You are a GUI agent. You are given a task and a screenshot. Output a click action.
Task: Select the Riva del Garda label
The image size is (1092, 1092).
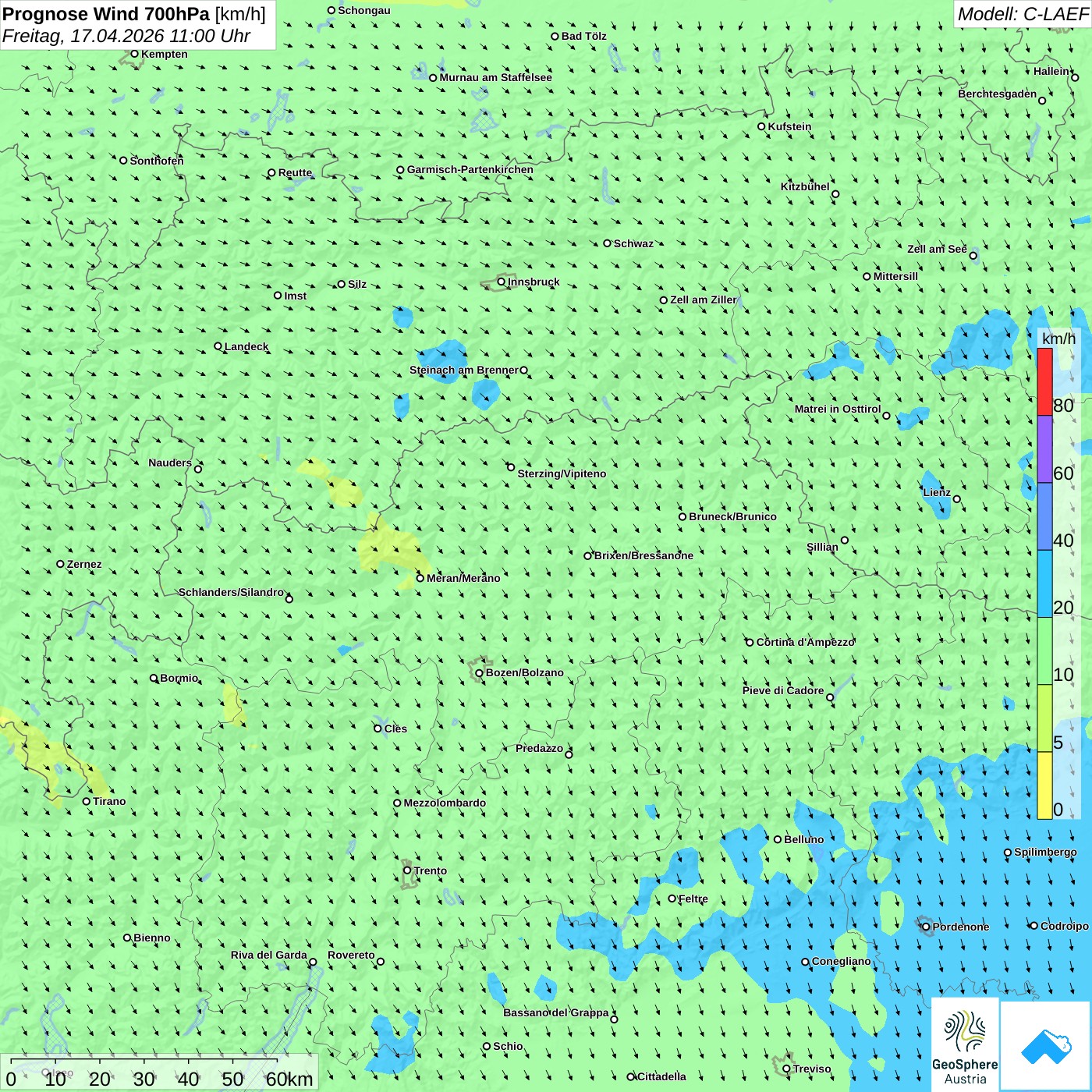pyautogui.click(x=269, y=955)
